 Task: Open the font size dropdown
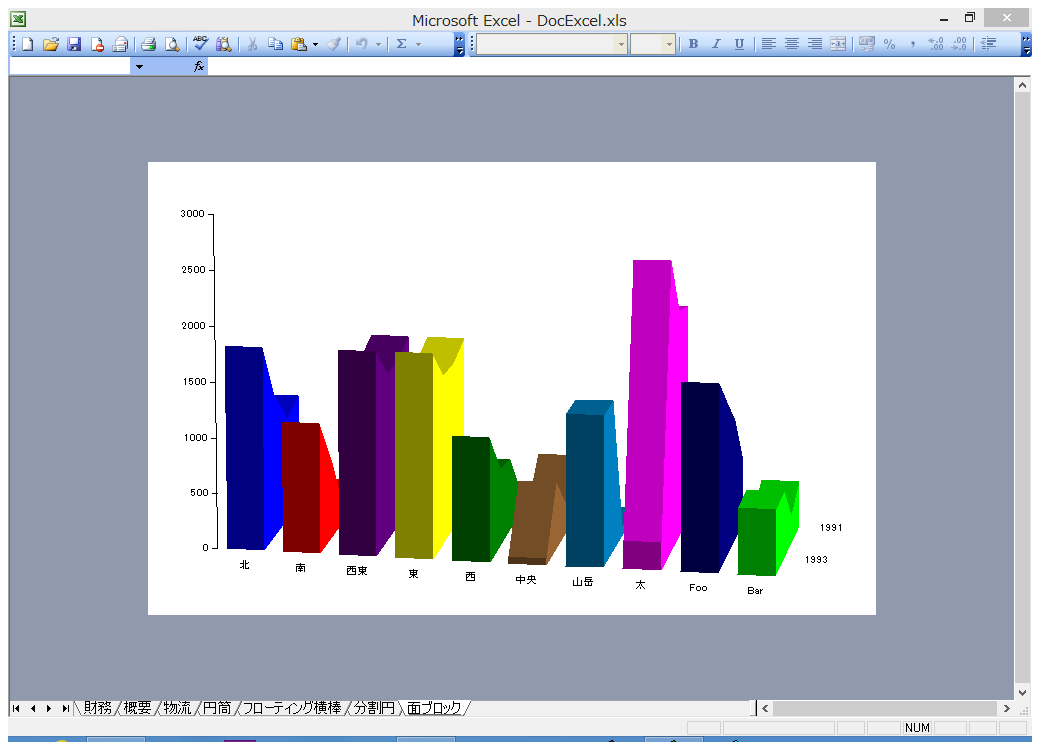[669, 44]
